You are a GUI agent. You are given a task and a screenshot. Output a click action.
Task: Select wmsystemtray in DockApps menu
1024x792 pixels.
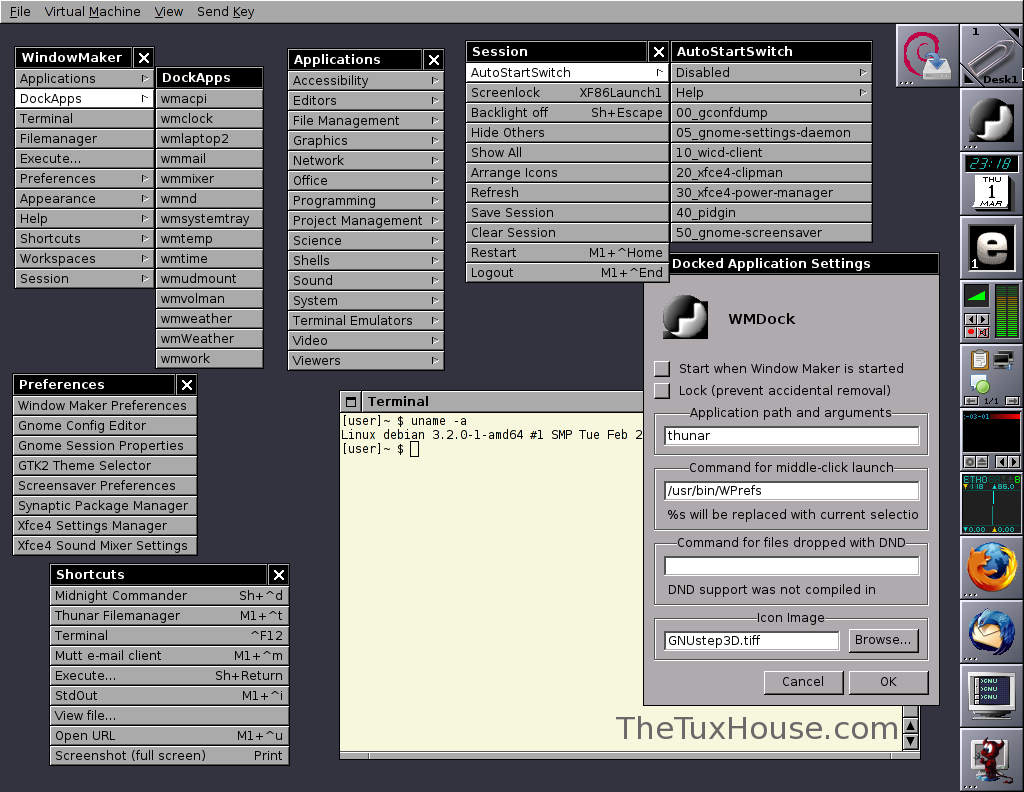point(209,219)
